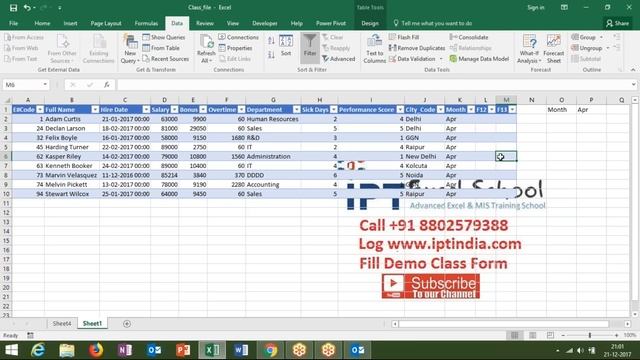Image resolution: width=640 pixels, height=360 pixels.
Task: Click the Consolidate icon
Action: [453, 37]
